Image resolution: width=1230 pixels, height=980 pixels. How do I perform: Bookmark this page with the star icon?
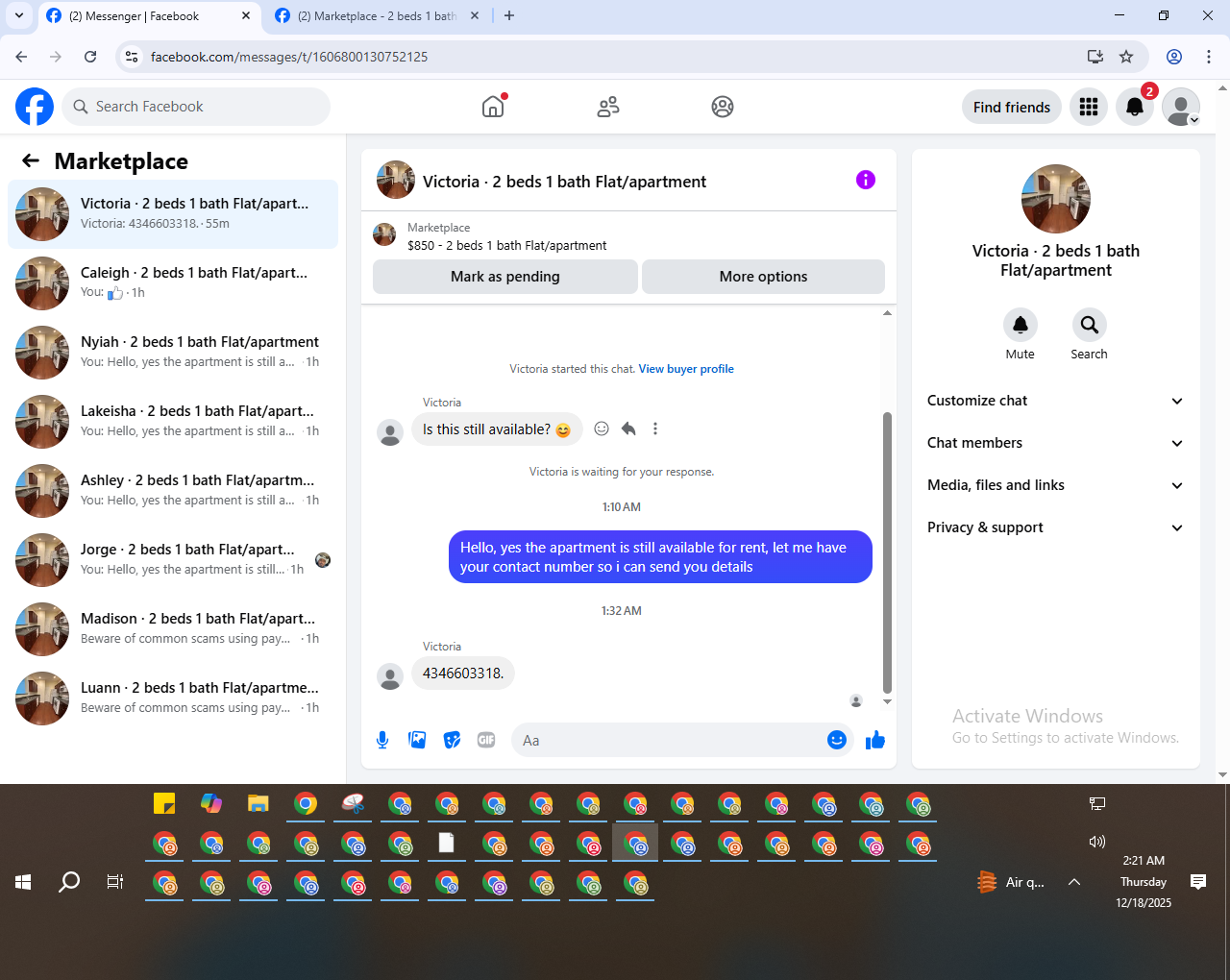coord(1126,57)
